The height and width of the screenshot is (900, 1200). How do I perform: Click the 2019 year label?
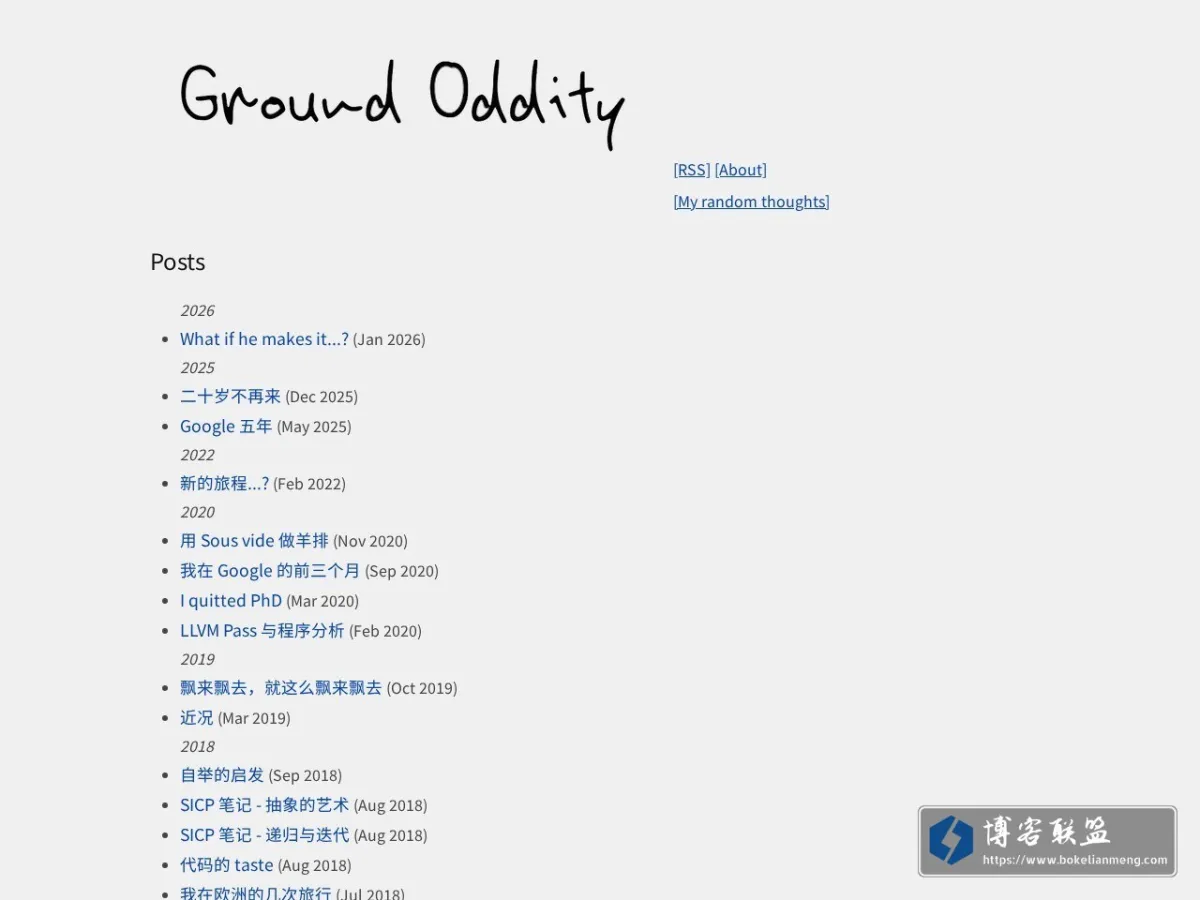pyautogui.click(x=198, y=658)
